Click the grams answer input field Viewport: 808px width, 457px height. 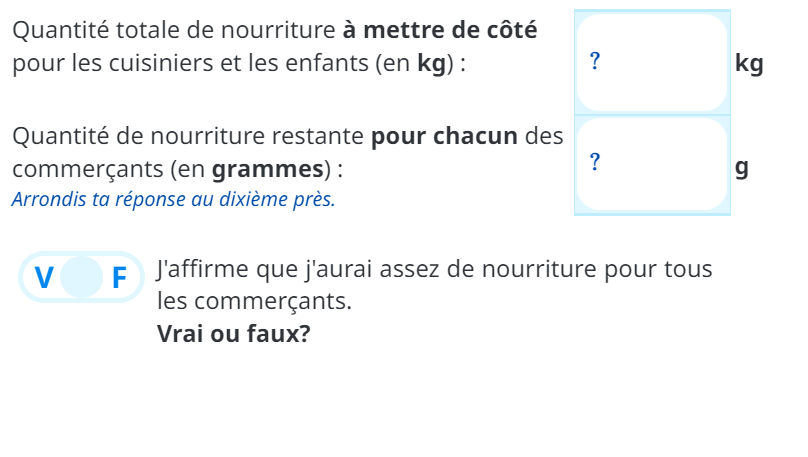(x=652, y=164)
